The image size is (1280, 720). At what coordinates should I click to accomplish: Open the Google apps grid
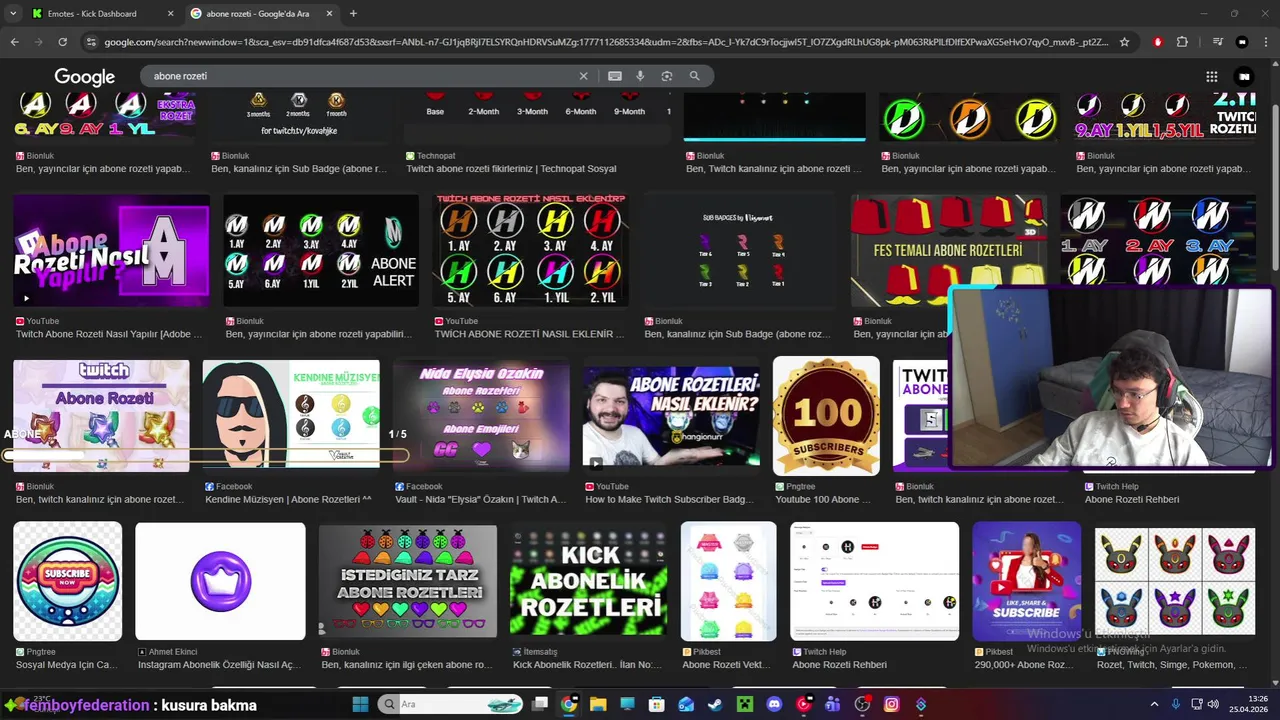(1212, 76)
